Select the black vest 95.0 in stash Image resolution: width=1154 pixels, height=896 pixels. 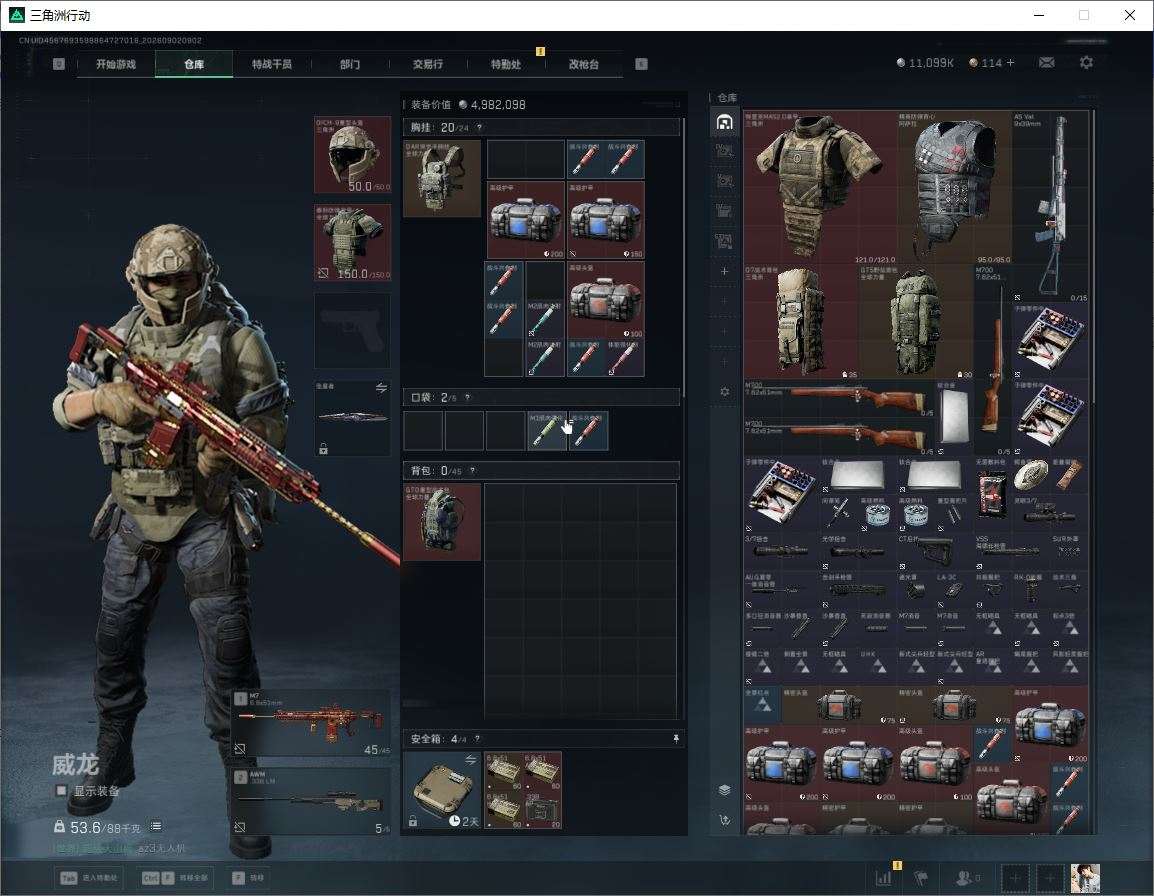[x=954, y=188]
